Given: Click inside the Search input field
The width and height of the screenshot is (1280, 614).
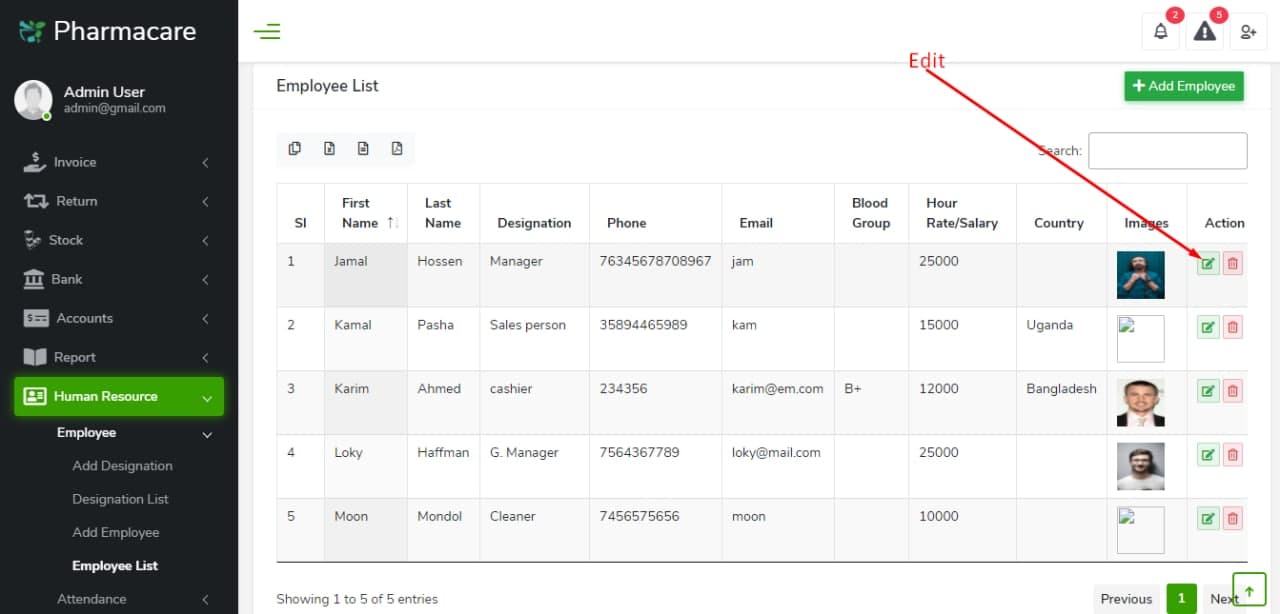Looking at the screenshot, I should 1167,151.
